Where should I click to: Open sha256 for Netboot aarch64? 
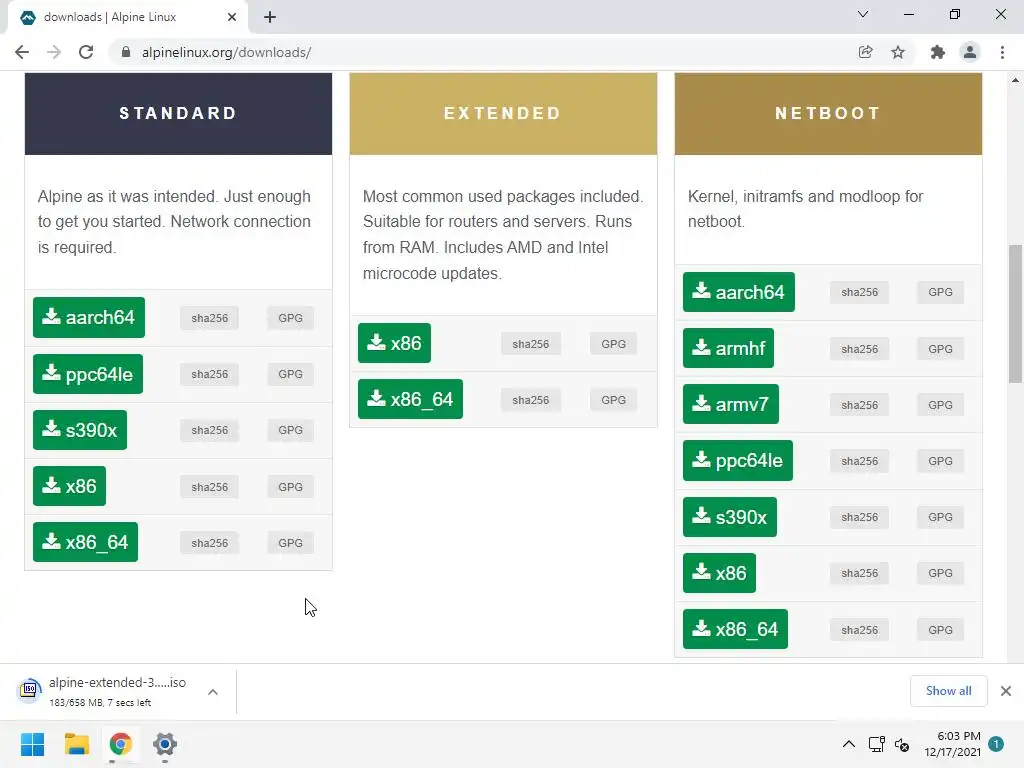pyautogui.click(x=859, y=293)
